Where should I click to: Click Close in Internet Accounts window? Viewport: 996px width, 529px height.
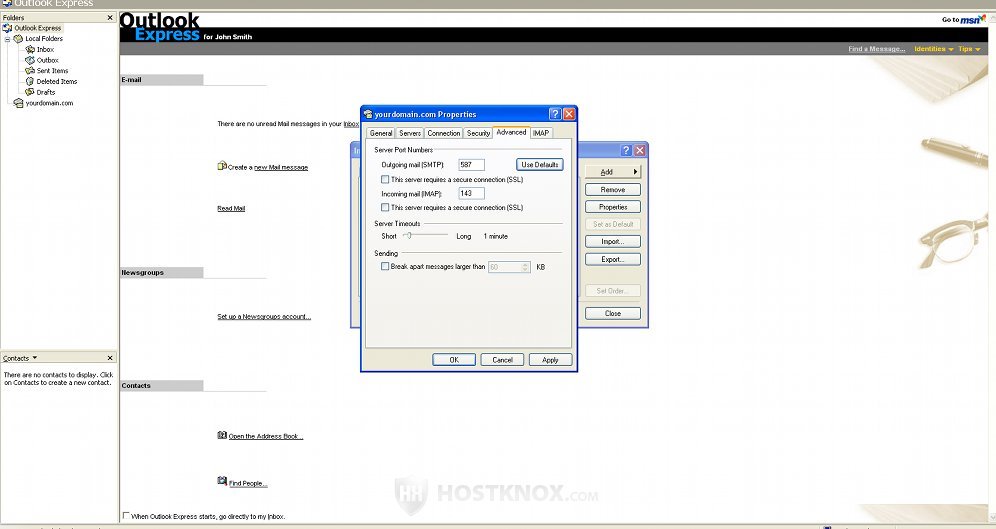point(612,313)
